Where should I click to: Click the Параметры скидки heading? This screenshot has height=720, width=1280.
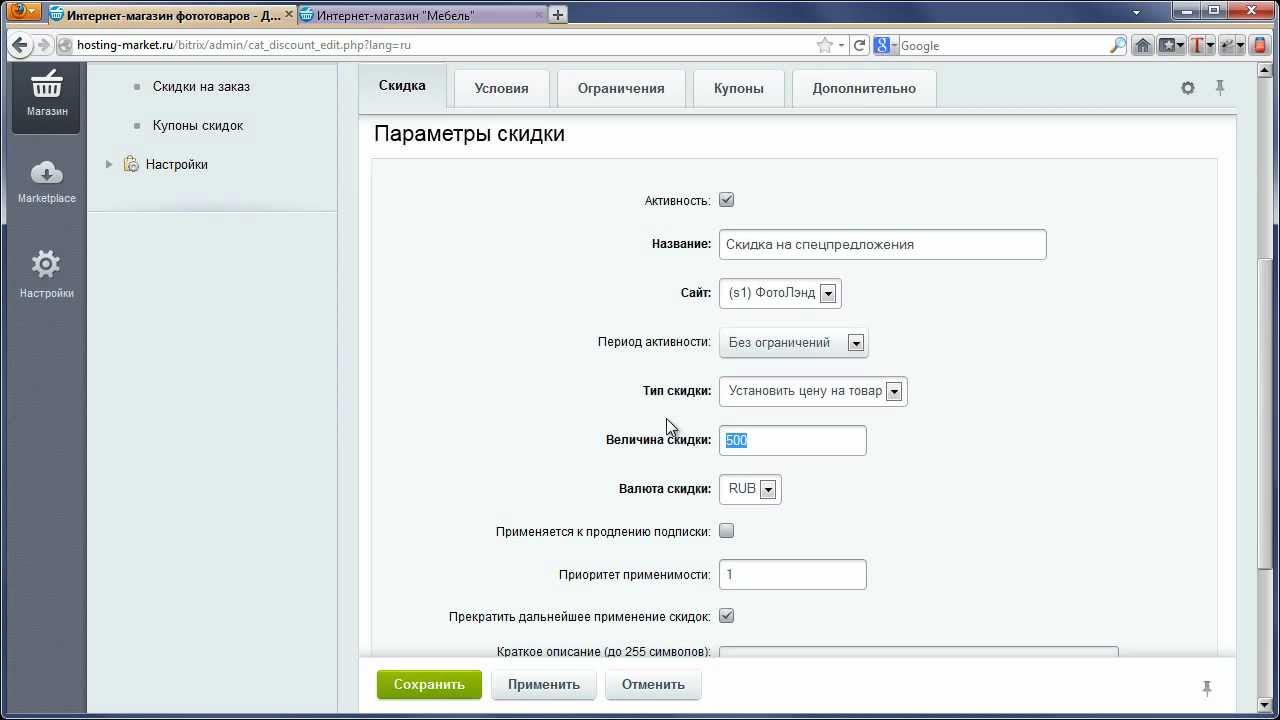(x=469, y=134)
